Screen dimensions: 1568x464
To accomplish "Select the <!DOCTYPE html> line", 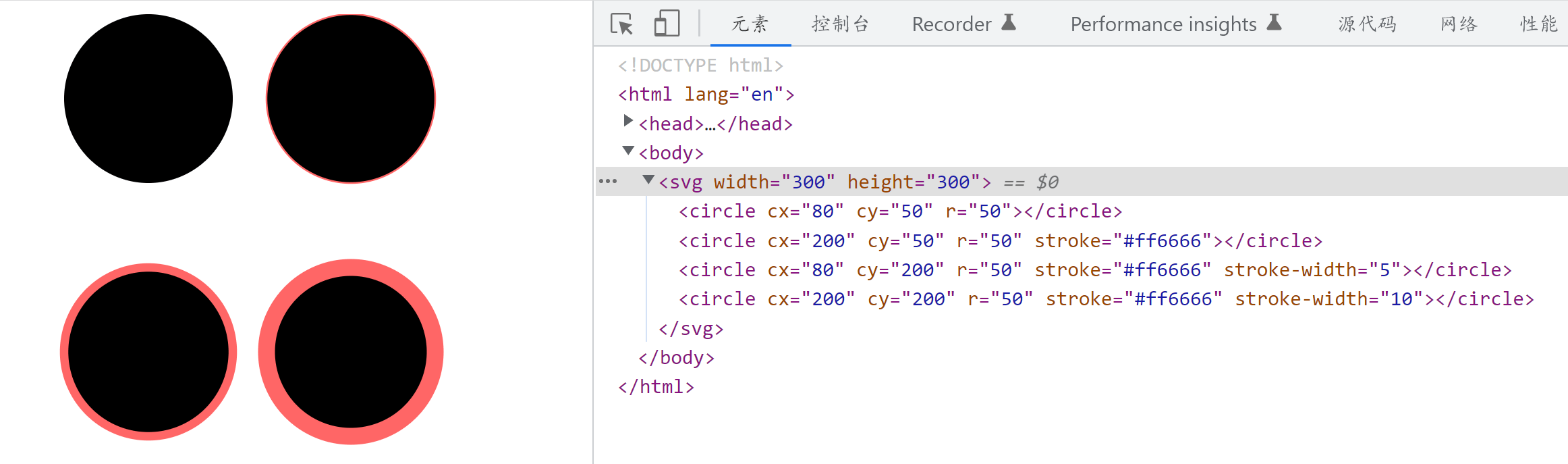I will click(x=700, y=66).
